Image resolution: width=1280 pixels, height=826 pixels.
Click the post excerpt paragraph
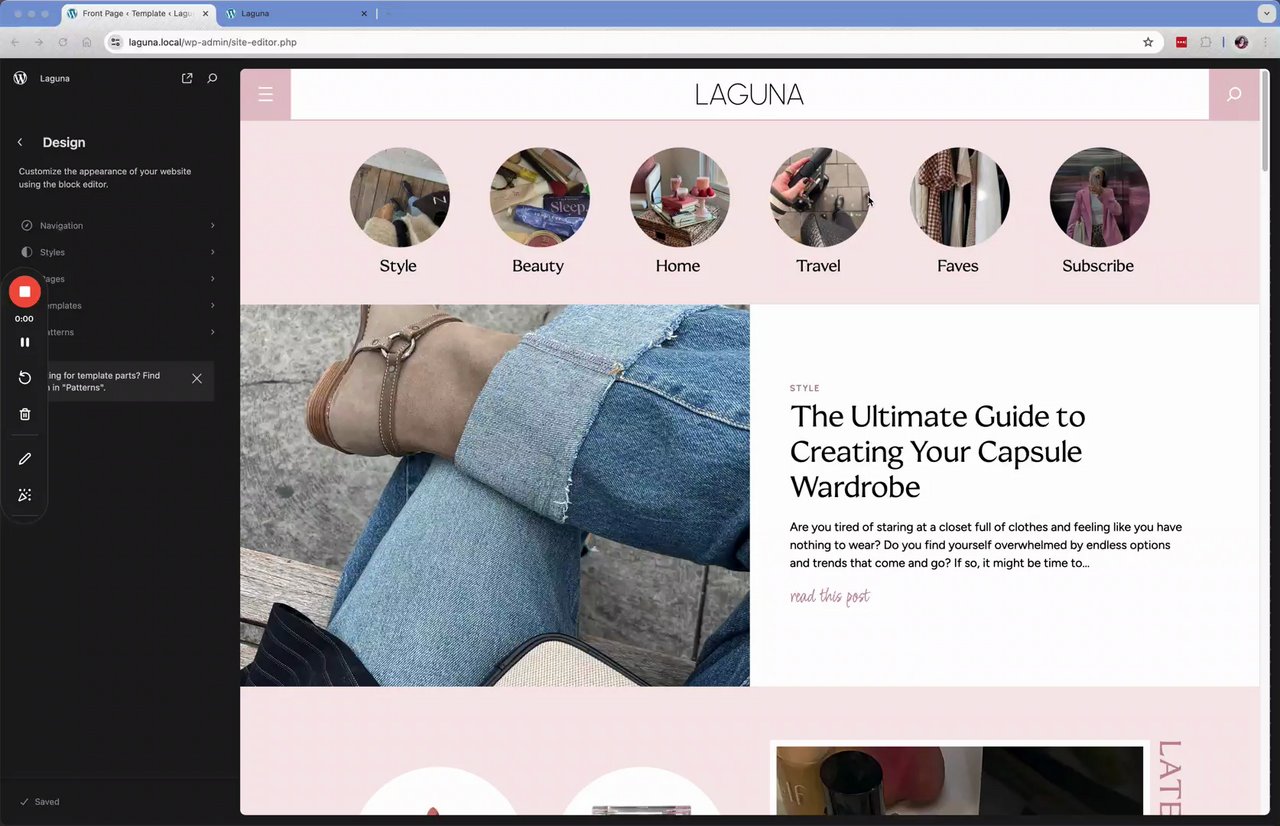point(987,545)
